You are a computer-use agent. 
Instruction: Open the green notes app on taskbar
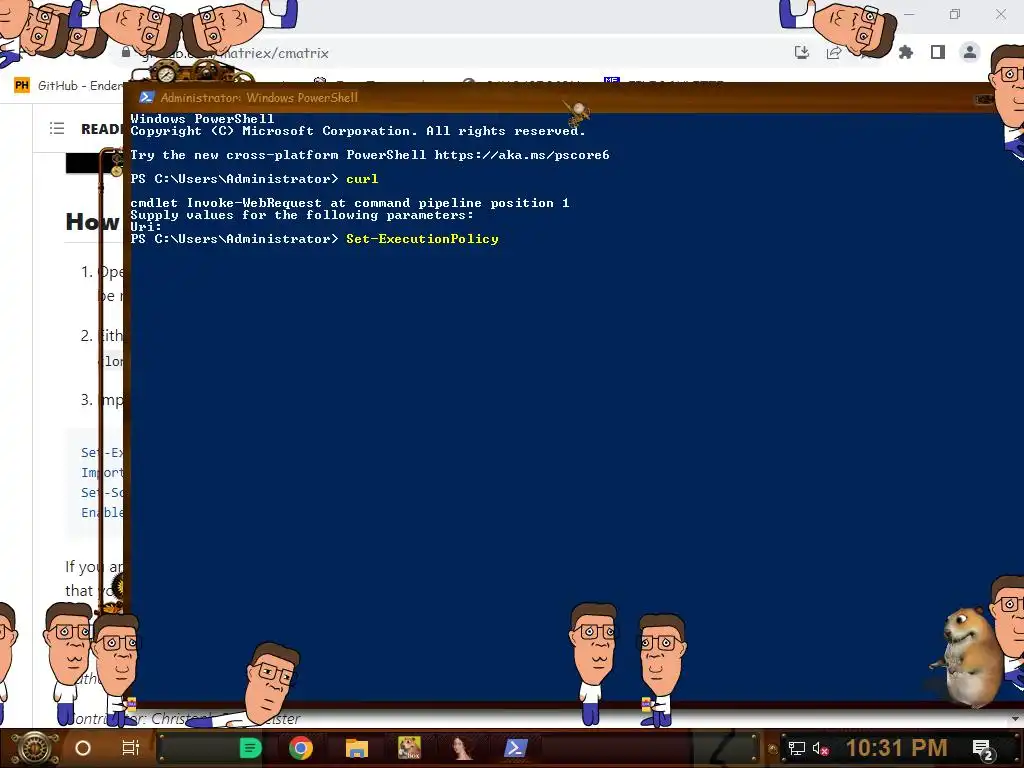[x=250, y=748]
